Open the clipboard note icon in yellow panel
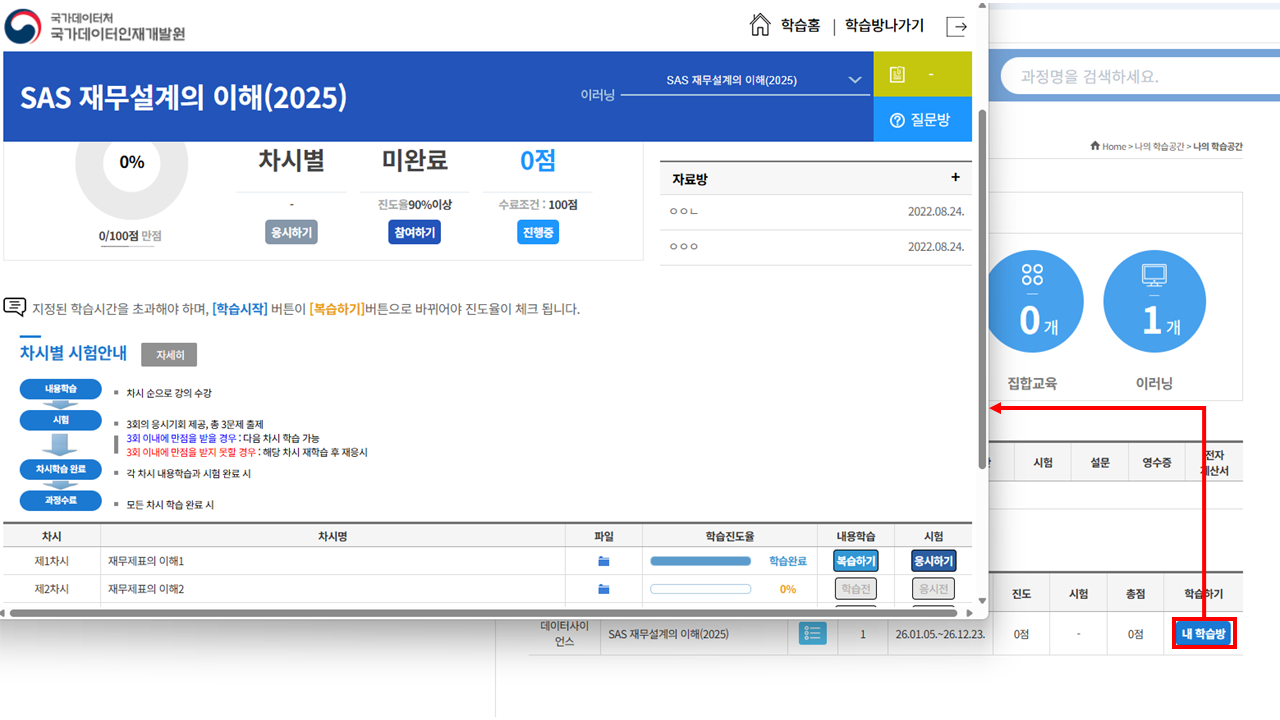This screenshot has height=720, width=1280. (897, 74)
